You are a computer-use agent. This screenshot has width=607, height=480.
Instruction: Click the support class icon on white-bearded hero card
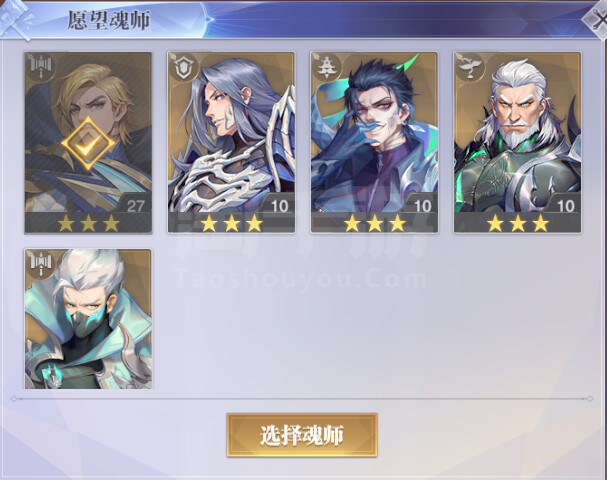469,69
